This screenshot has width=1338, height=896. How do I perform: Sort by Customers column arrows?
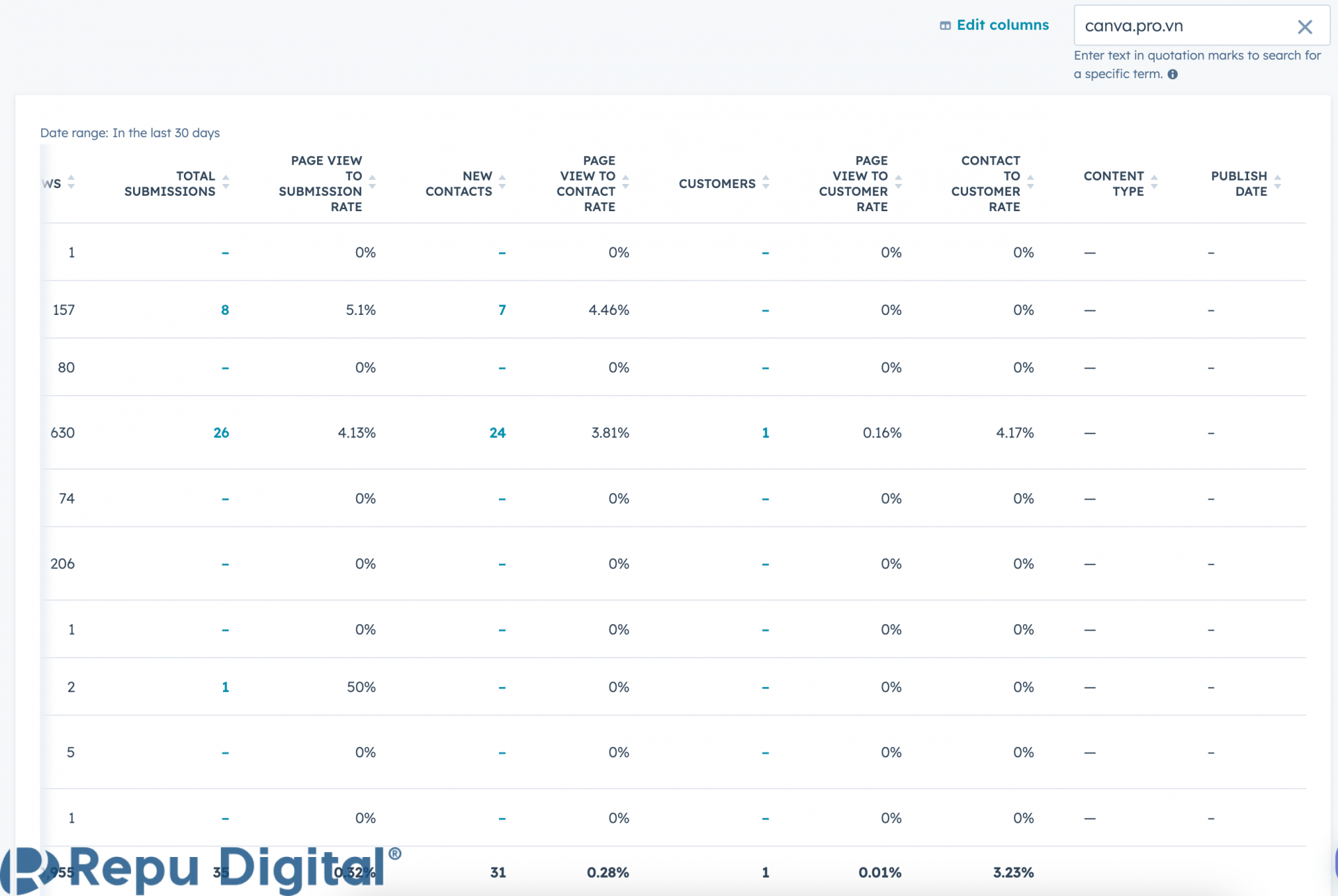pos(766,183)
